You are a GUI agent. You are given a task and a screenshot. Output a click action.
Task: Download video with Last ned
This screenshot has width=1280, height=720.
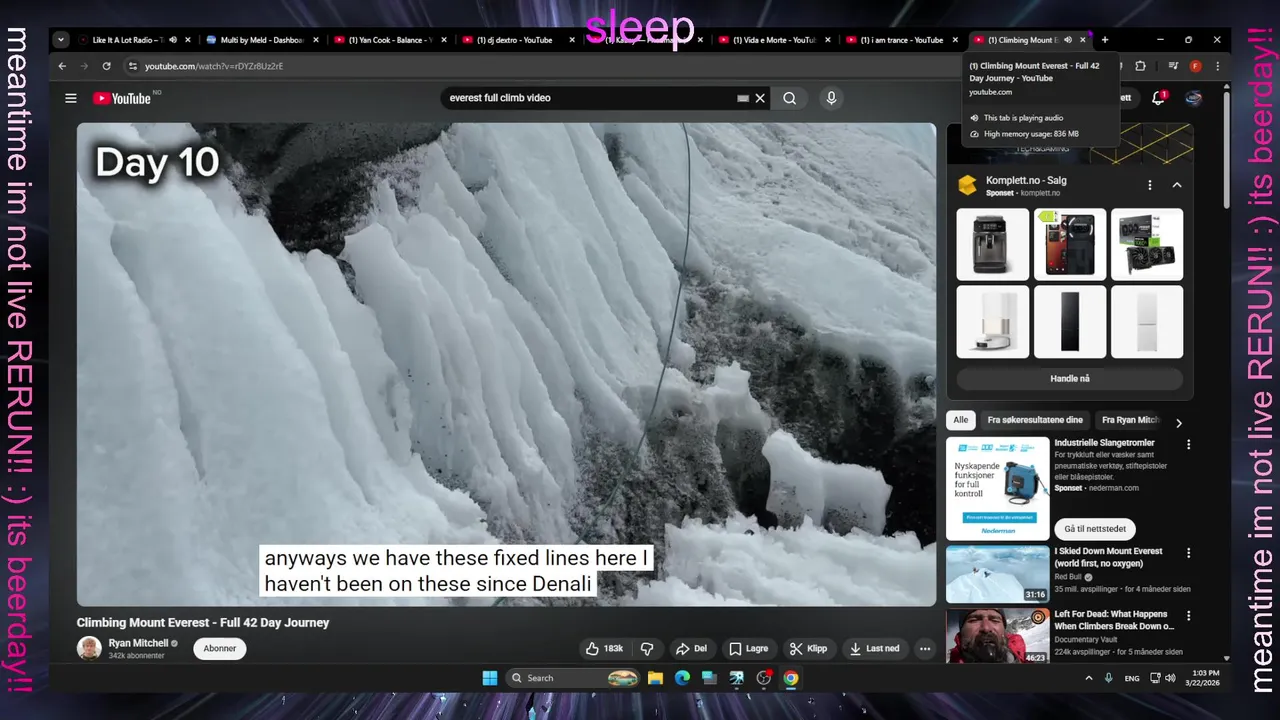tap(874, 648)
